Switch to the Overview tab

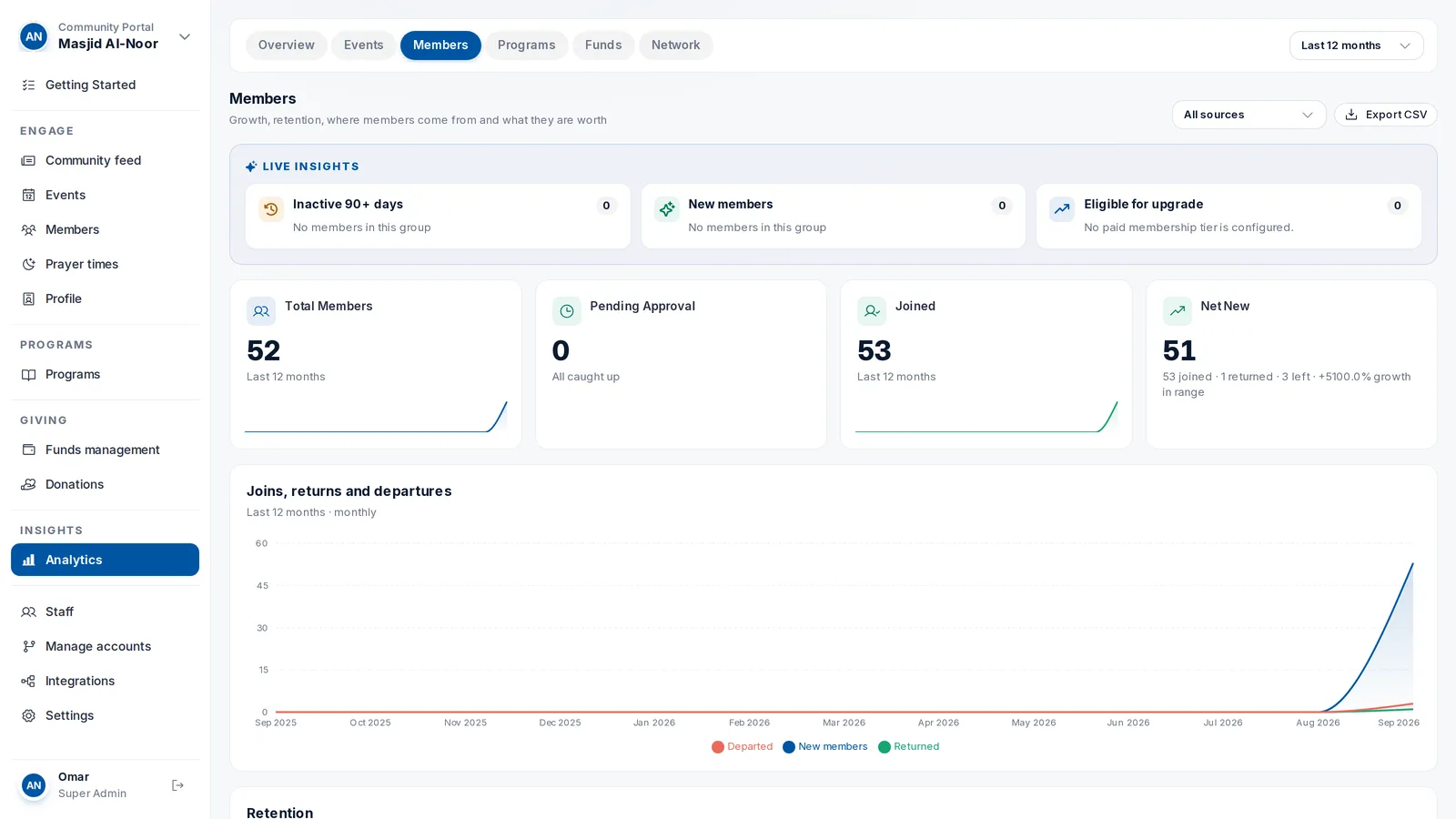tap(286, 45)
